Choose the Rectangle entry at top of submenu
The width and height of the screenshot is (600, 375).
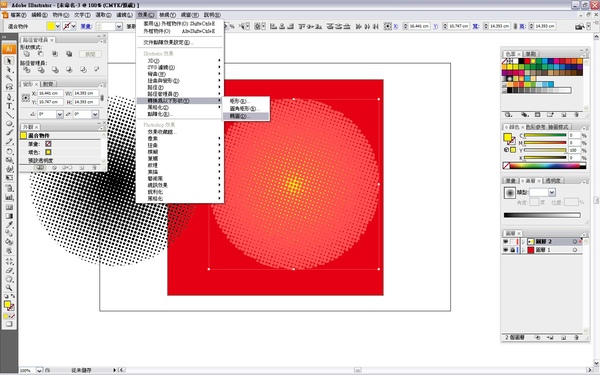[x=246, y=101]
